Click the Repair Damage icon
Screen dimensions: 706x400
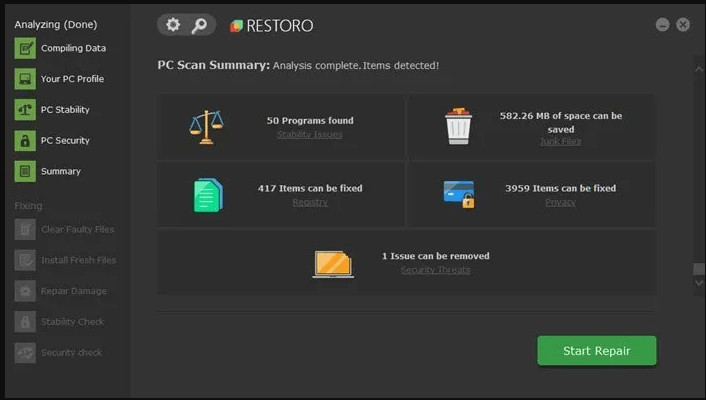(x=25, y=291)
